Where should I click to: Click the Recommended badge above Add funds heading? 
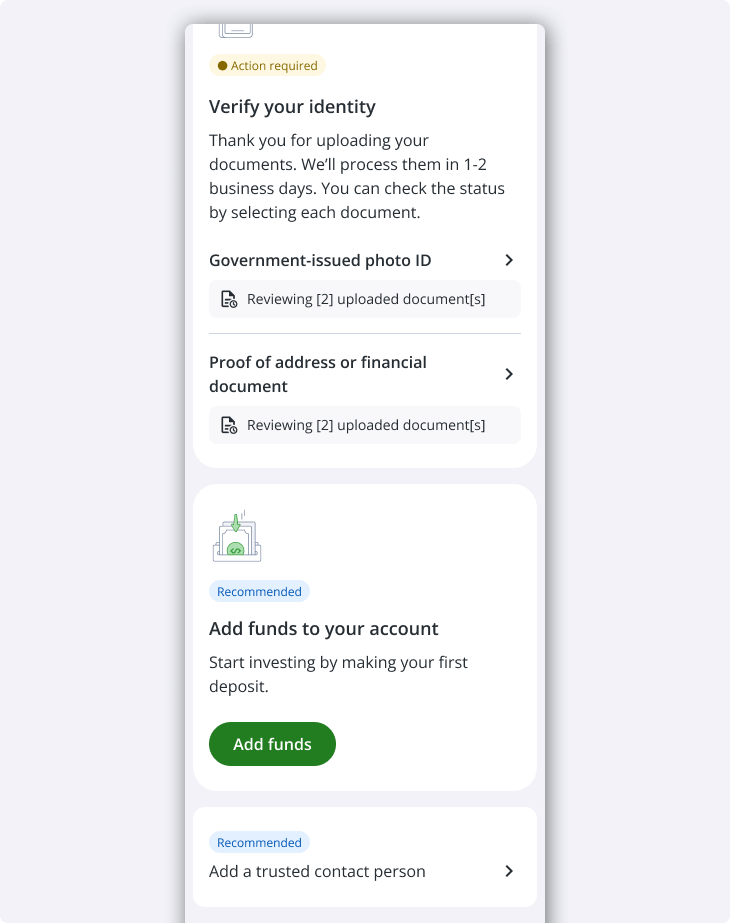[259, 592]
